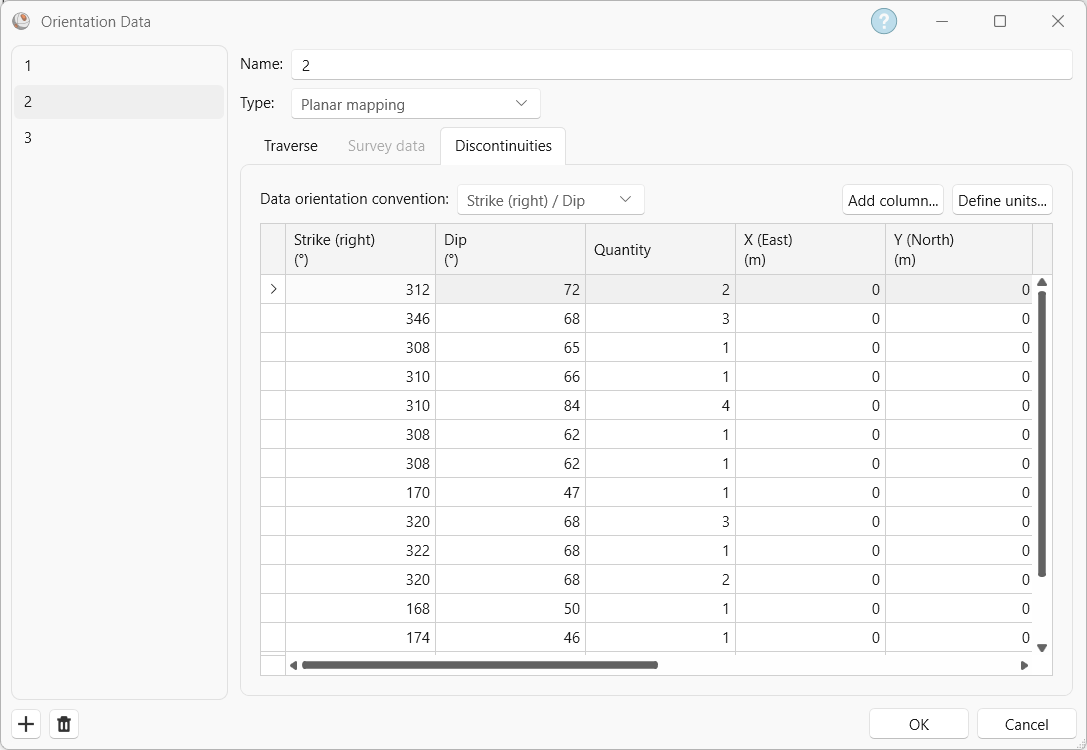The width and height of the screenshot is (1087, 750).
Task: Open Help from the title bar
Action: (x=881, y=20)
